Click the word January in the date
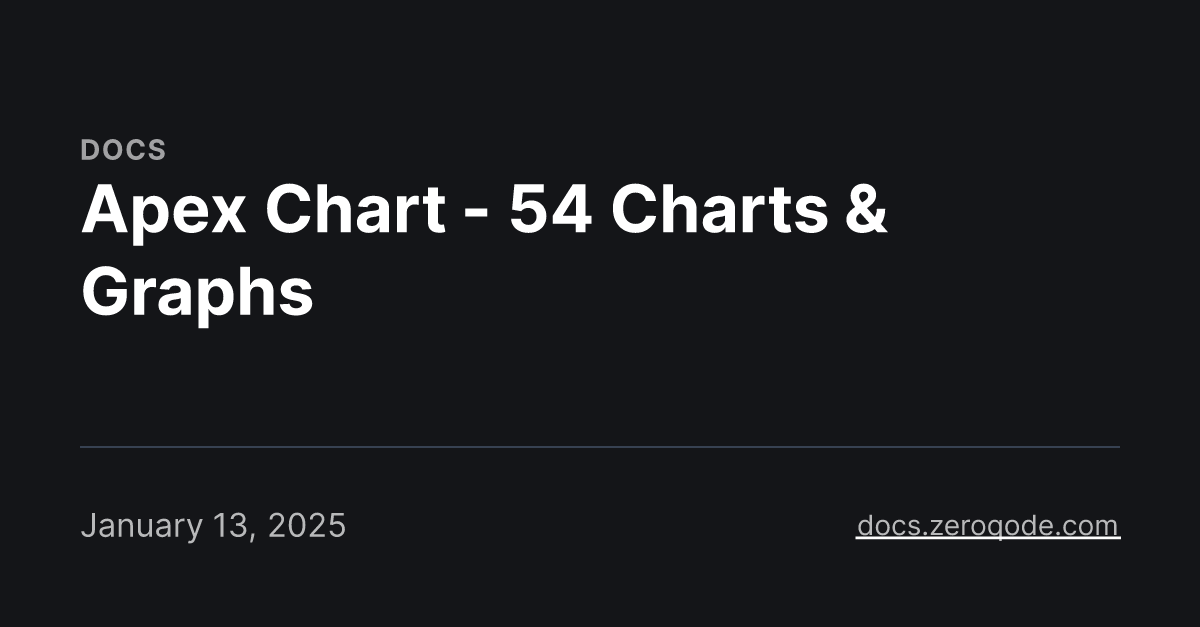 pyautogui.click(x=142, y=525)
